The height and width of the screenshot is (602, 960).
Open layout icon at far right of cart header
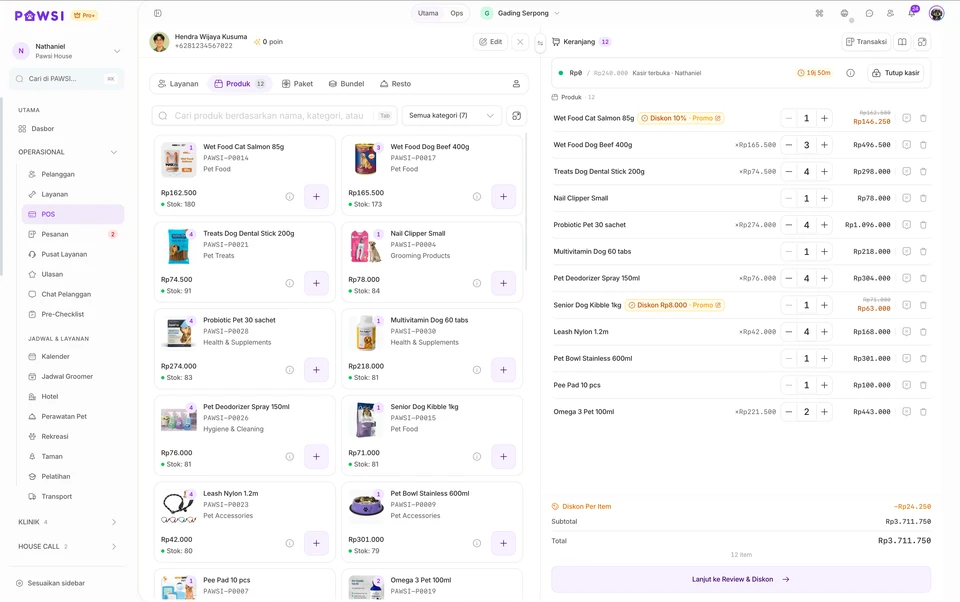[x=922, y=42]
